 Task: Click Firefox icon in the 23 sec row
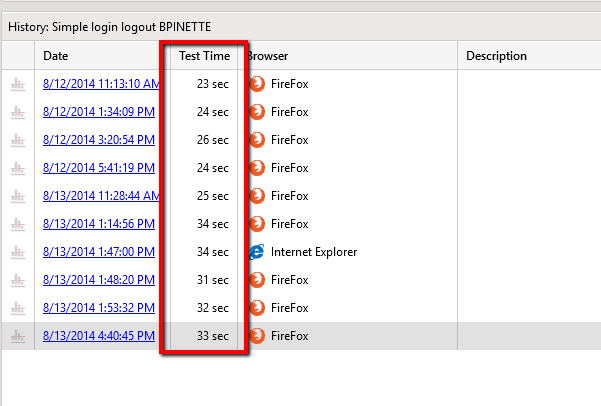pos(257,84)
